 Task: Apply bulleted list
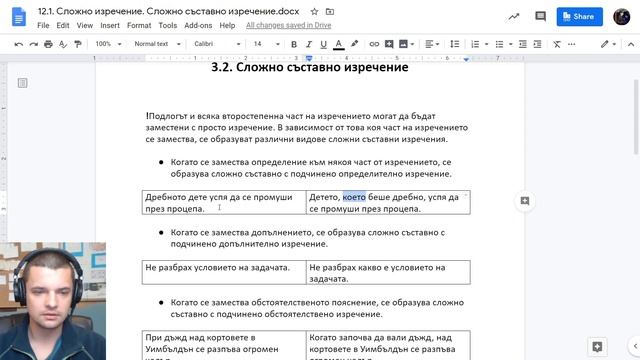[499, 44]
